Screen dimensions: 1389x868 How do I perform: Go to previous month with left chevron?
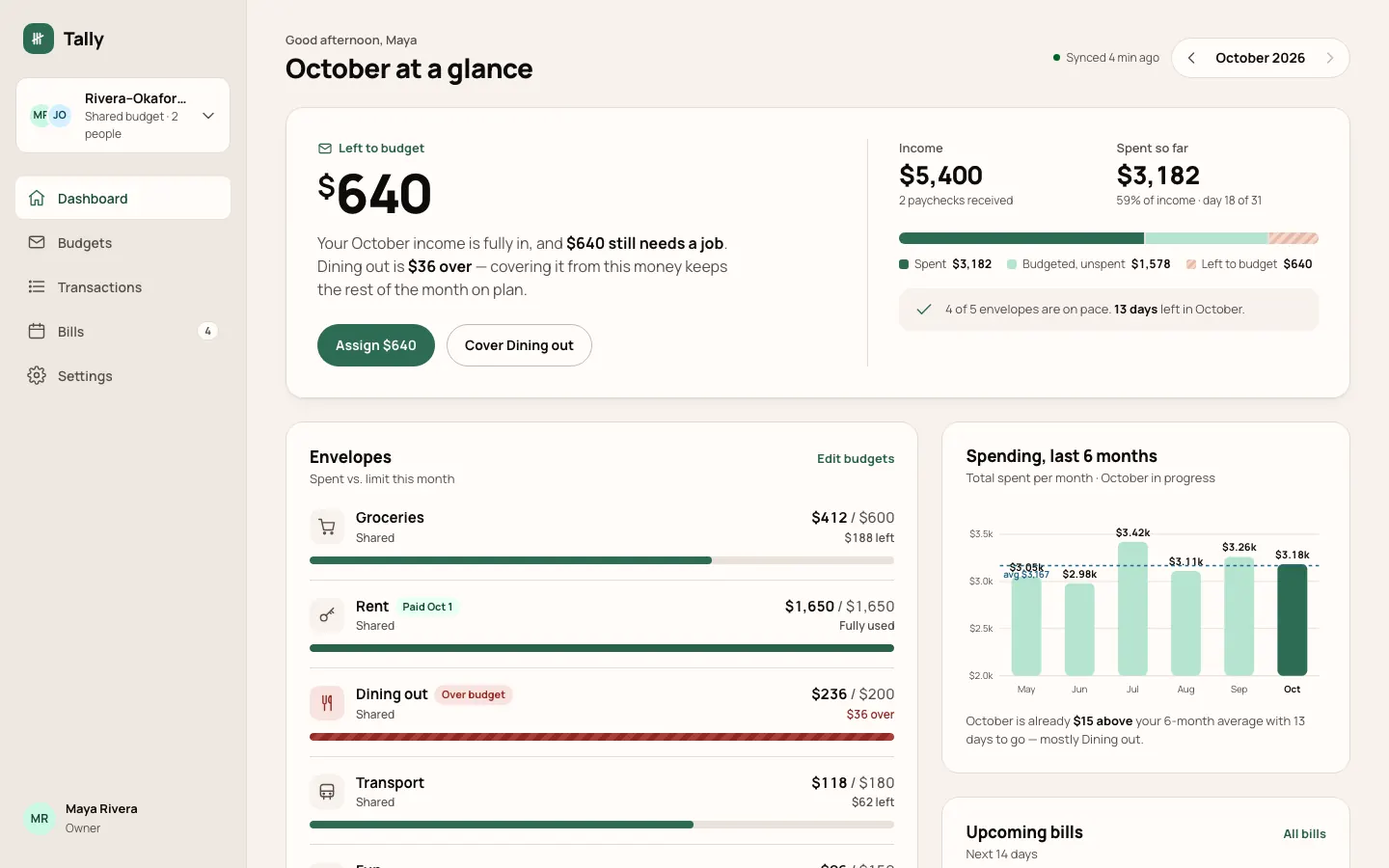(x=1191, y=58)
